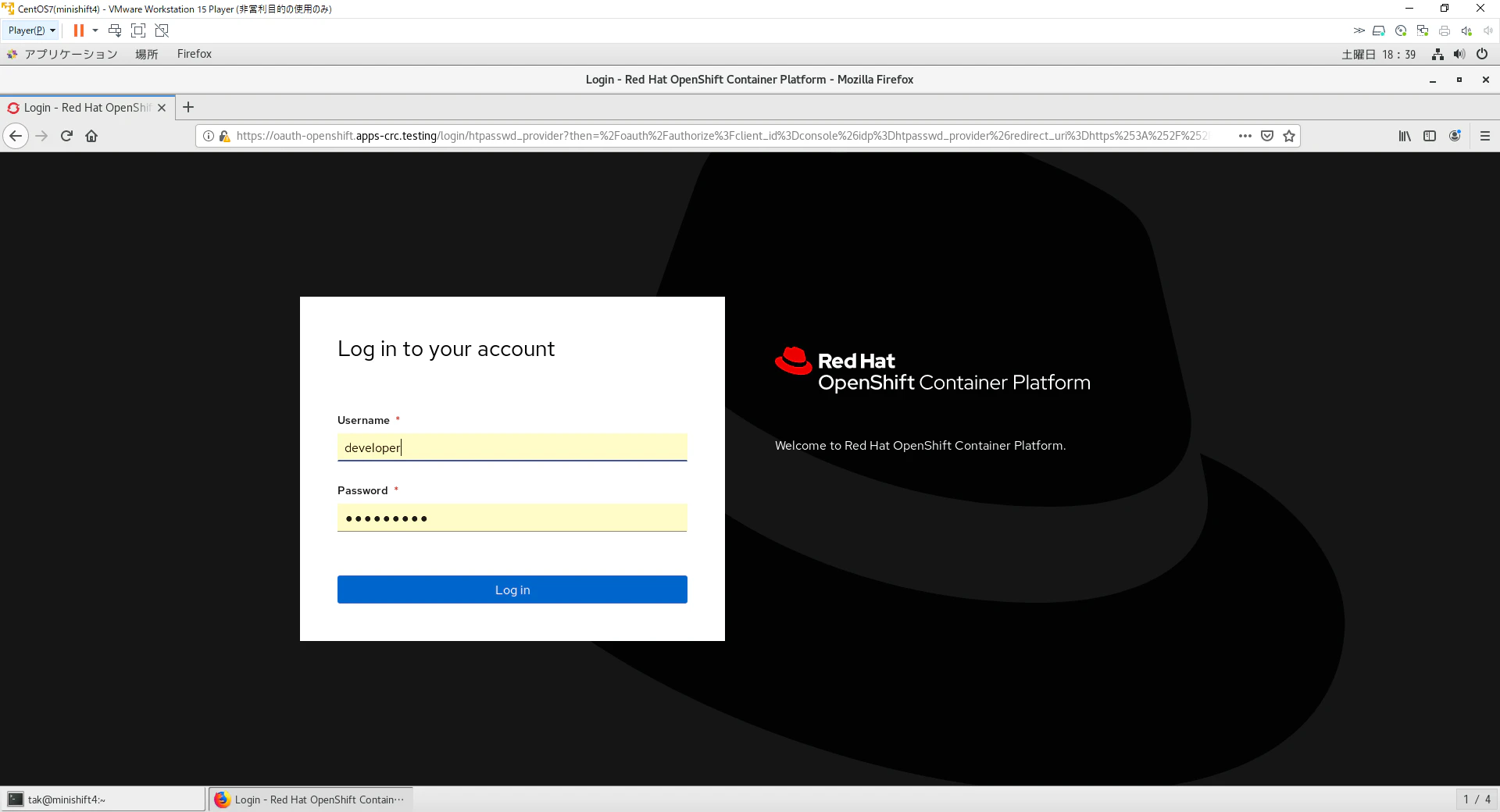Open a new tab with plus button
The width and height of the screenshot is (1500, 812).
click(188, 108)
